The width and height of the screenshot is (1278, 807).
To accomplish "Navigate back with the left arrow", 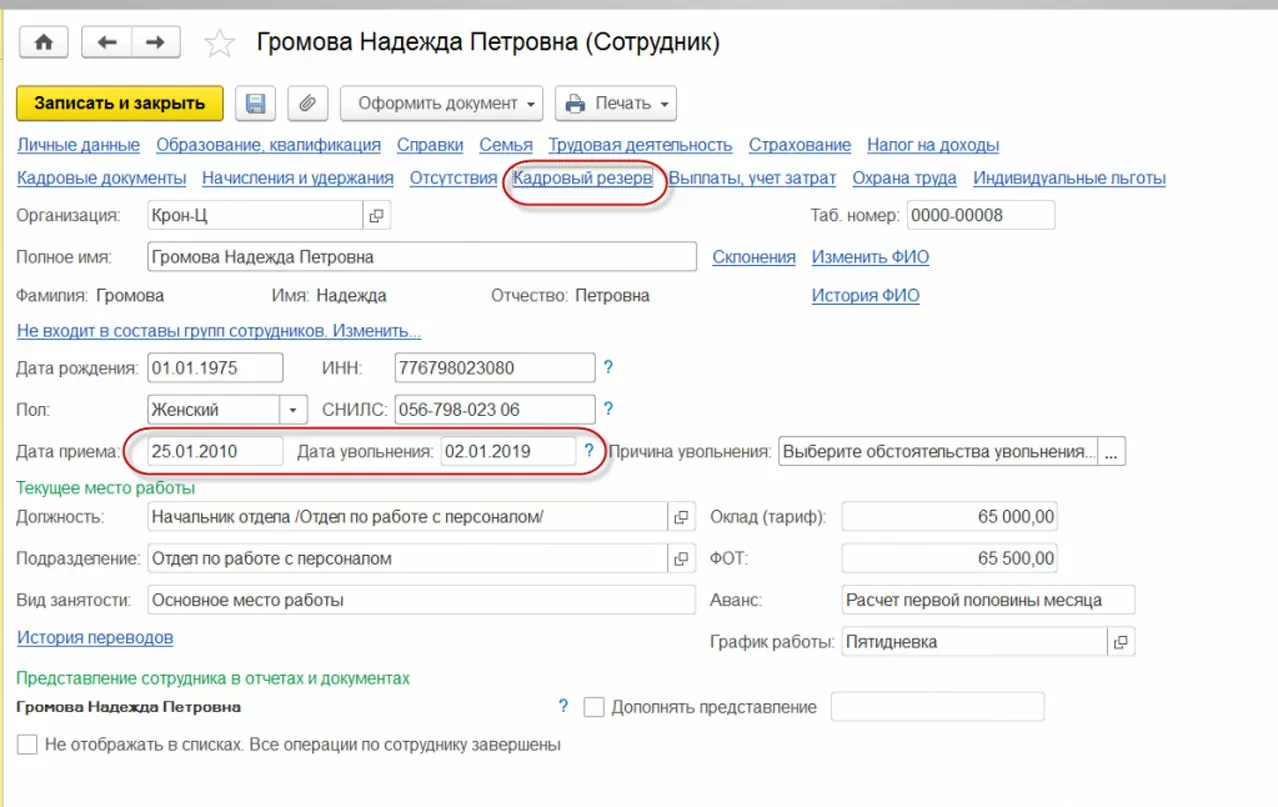I will coord(106,43).
